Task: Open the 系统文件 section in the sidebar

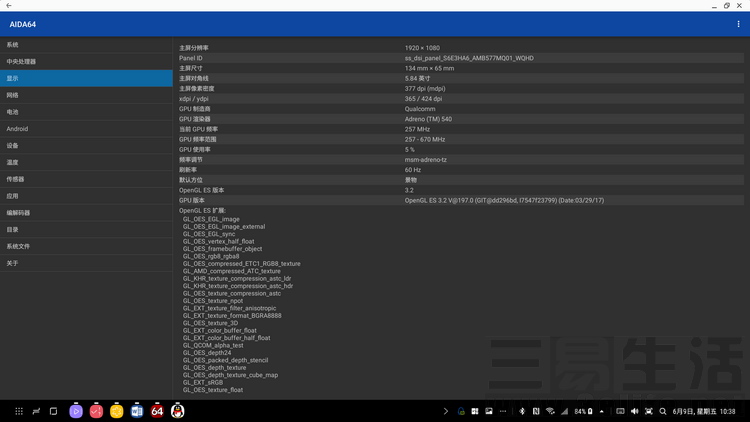Action: click(18, 246)
